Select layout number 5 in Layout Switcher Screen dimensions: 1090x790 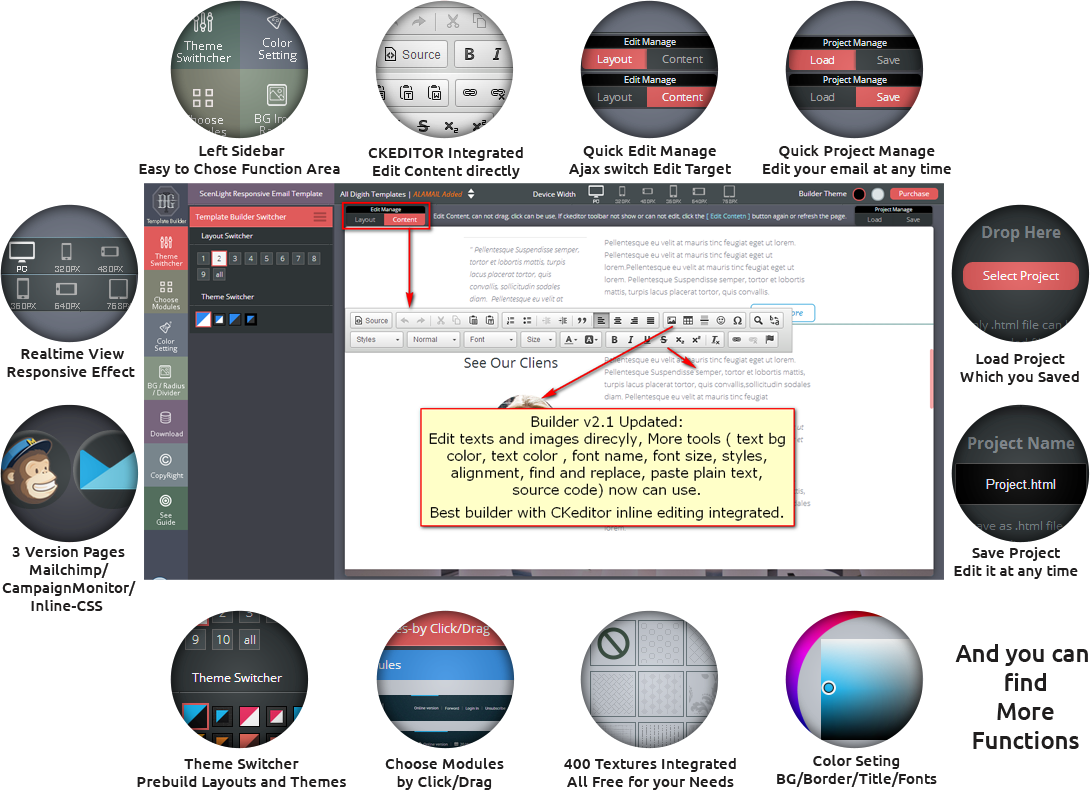[266, 258]
